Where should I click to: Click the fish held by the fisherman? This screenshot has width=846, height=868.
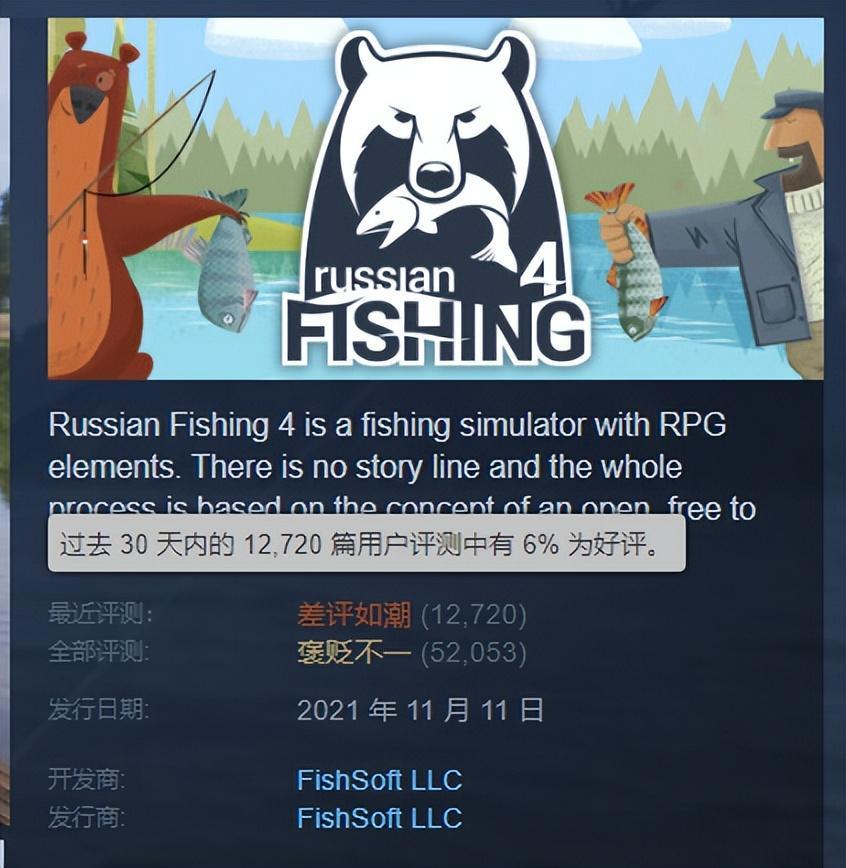633,265
